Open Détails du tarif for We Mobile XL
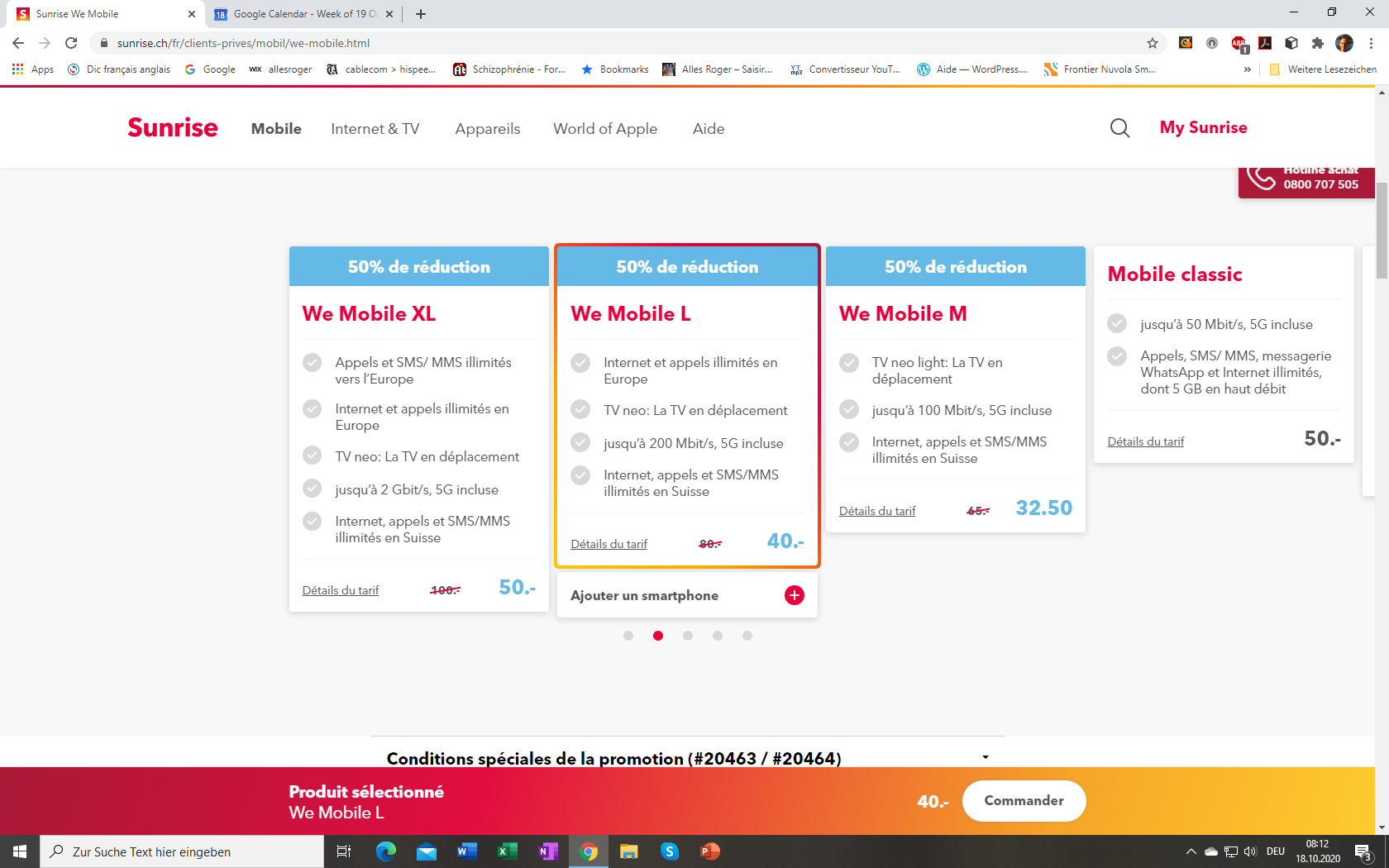The image size is (1389, 868). coord(341,590)
